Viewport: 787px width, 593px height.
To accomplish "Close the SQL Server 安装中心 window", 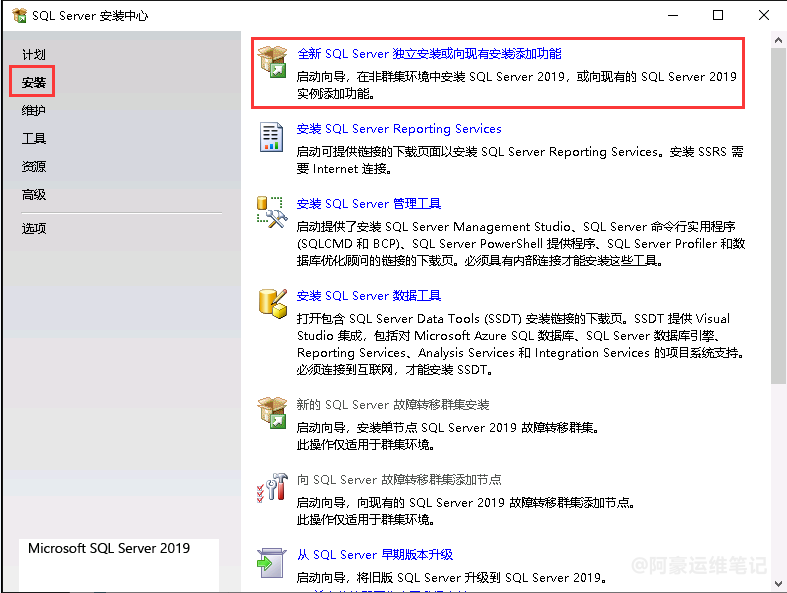I will tap(764, 16).
